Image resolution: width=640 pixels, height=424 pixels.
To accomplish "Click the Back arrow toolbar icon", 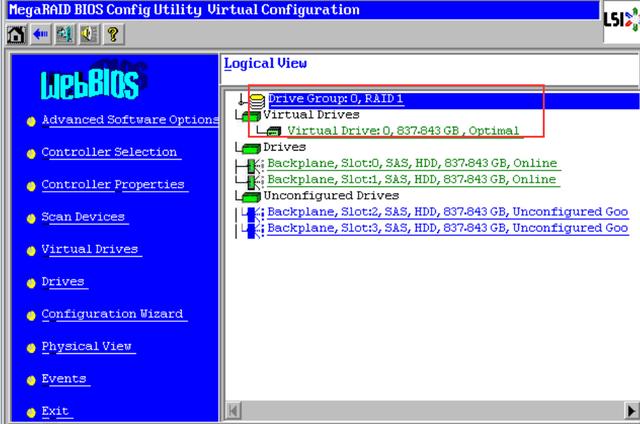I will (x=40, y=34).
